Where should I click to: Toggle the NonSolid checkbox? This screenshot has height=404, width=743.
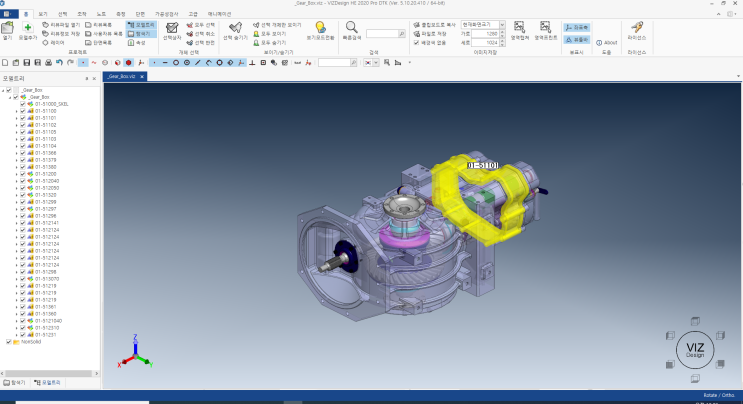[x=9, y=342]
